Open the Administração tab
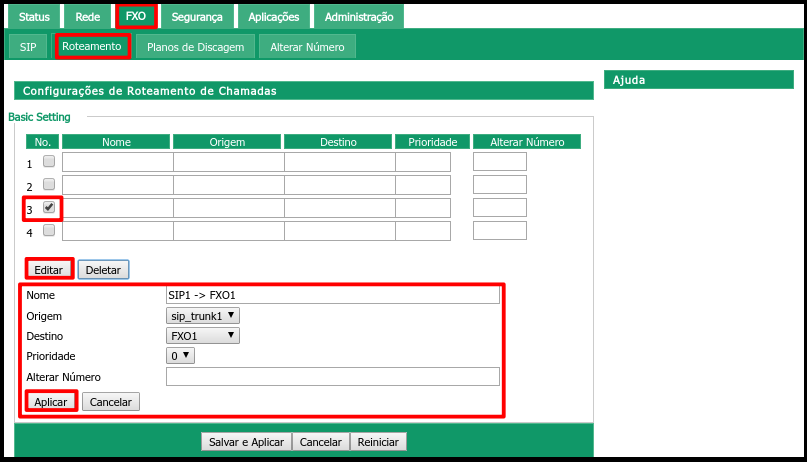 pos(358,17)
